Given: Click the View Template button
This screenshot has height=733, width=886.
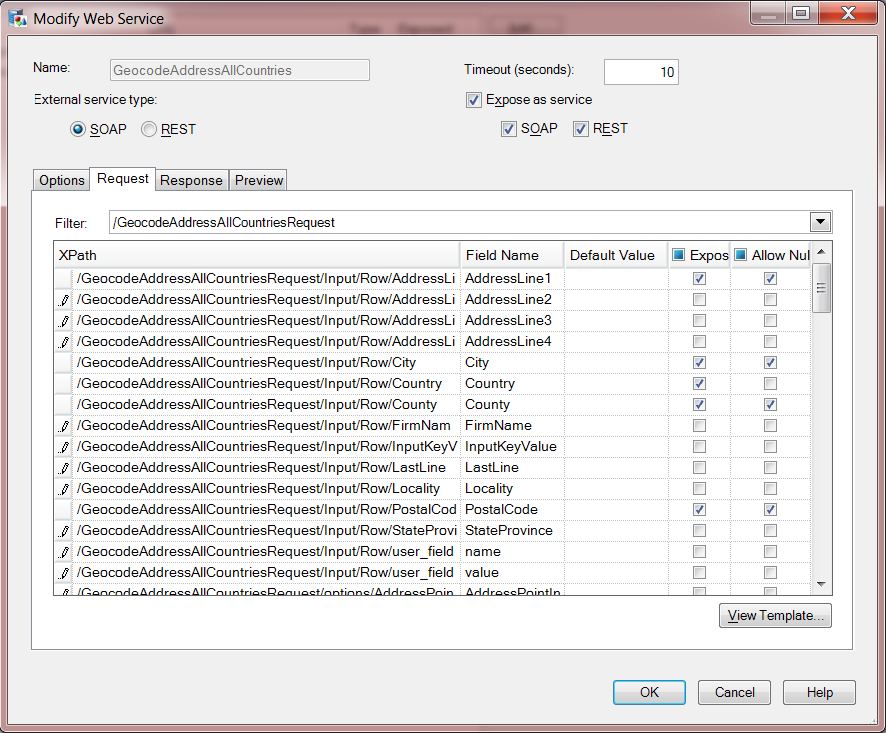Looking at the screenshot, I should click(x=775, y=615).
